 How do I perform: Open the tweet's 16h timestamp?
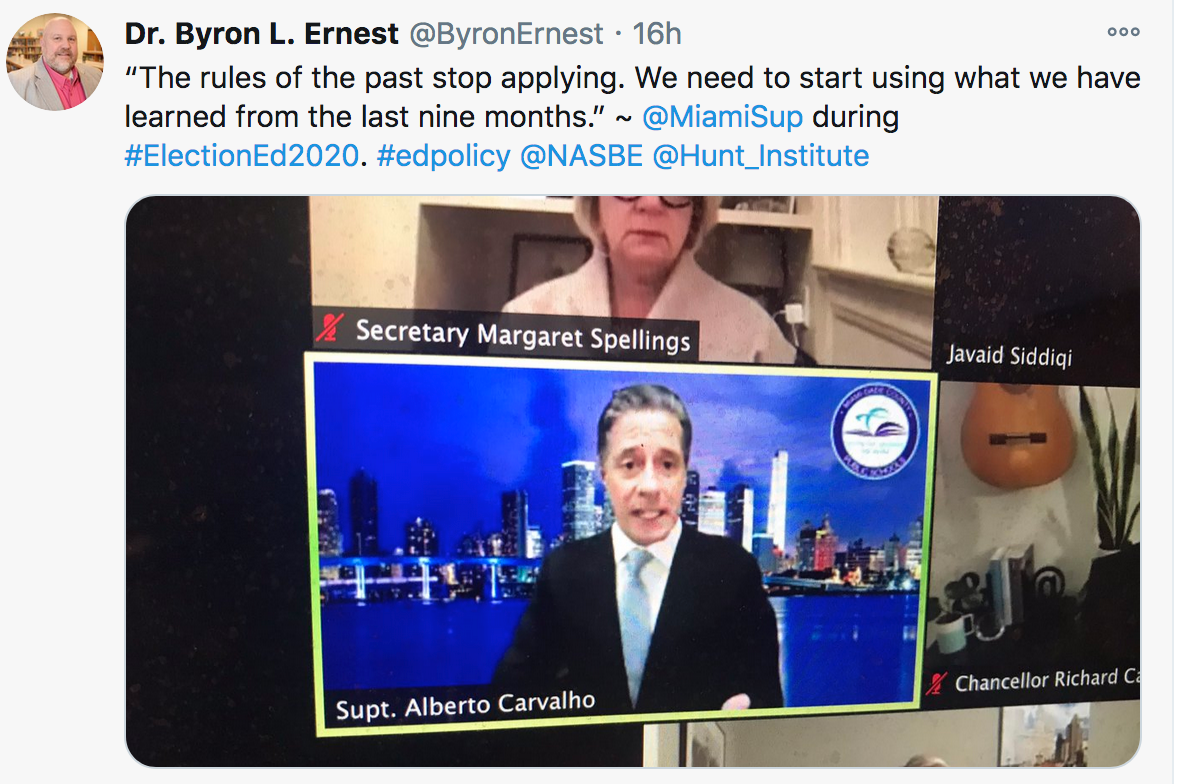coord(657,34)
